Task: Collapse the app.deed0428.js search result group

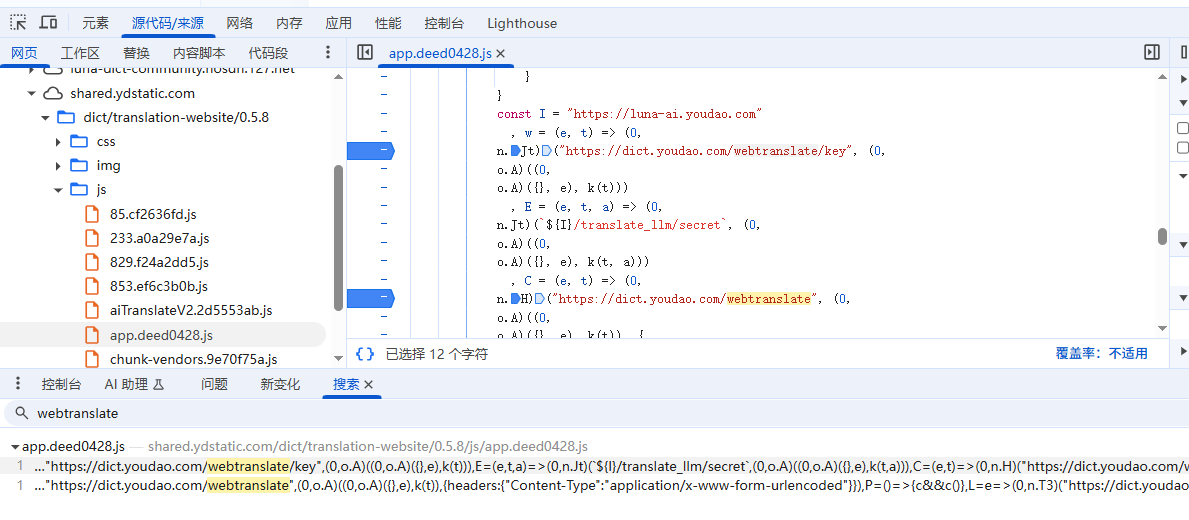Action: pos(16,446)
